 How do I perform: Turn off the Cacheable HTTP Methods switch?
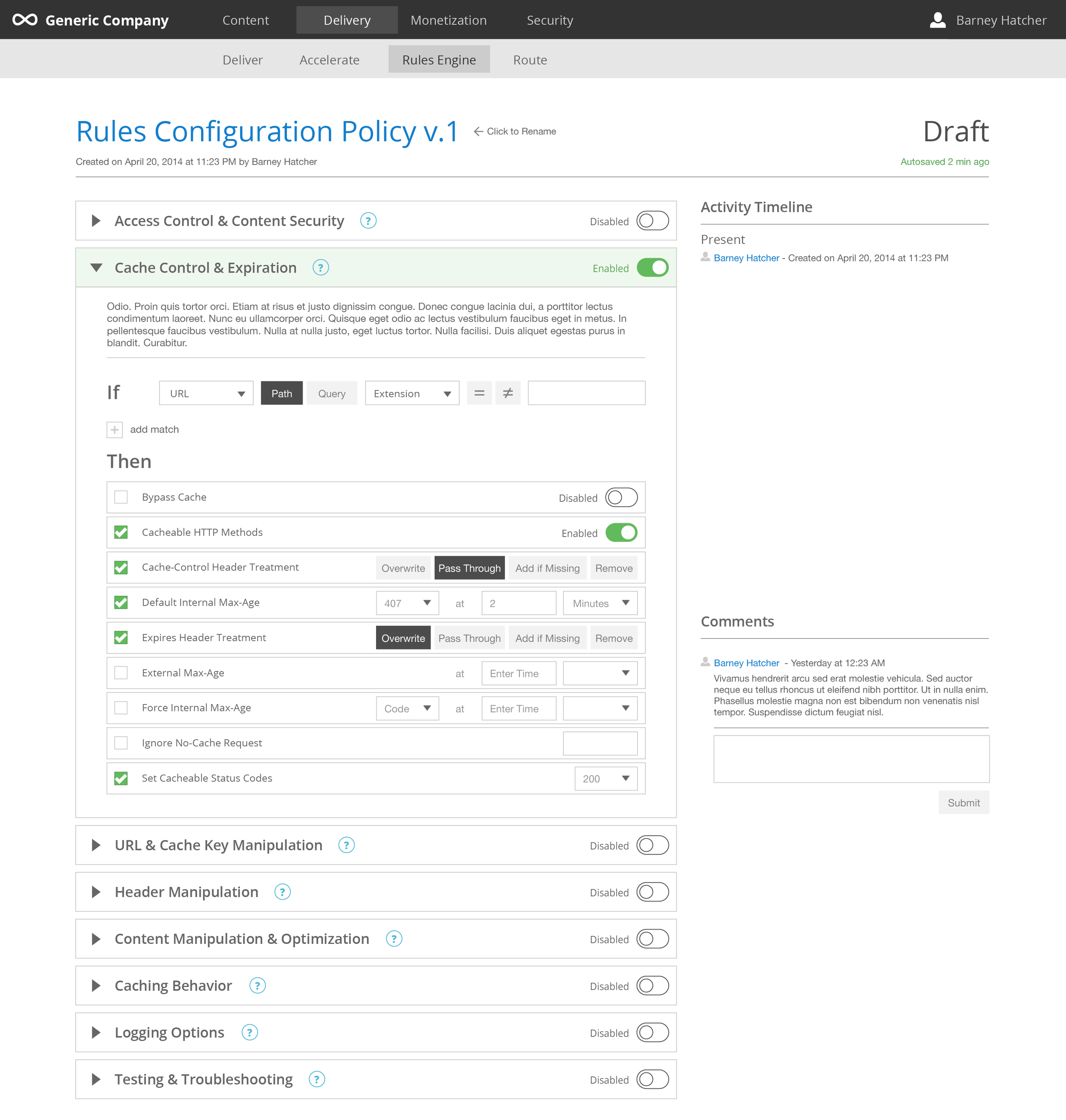pos(621,533)
